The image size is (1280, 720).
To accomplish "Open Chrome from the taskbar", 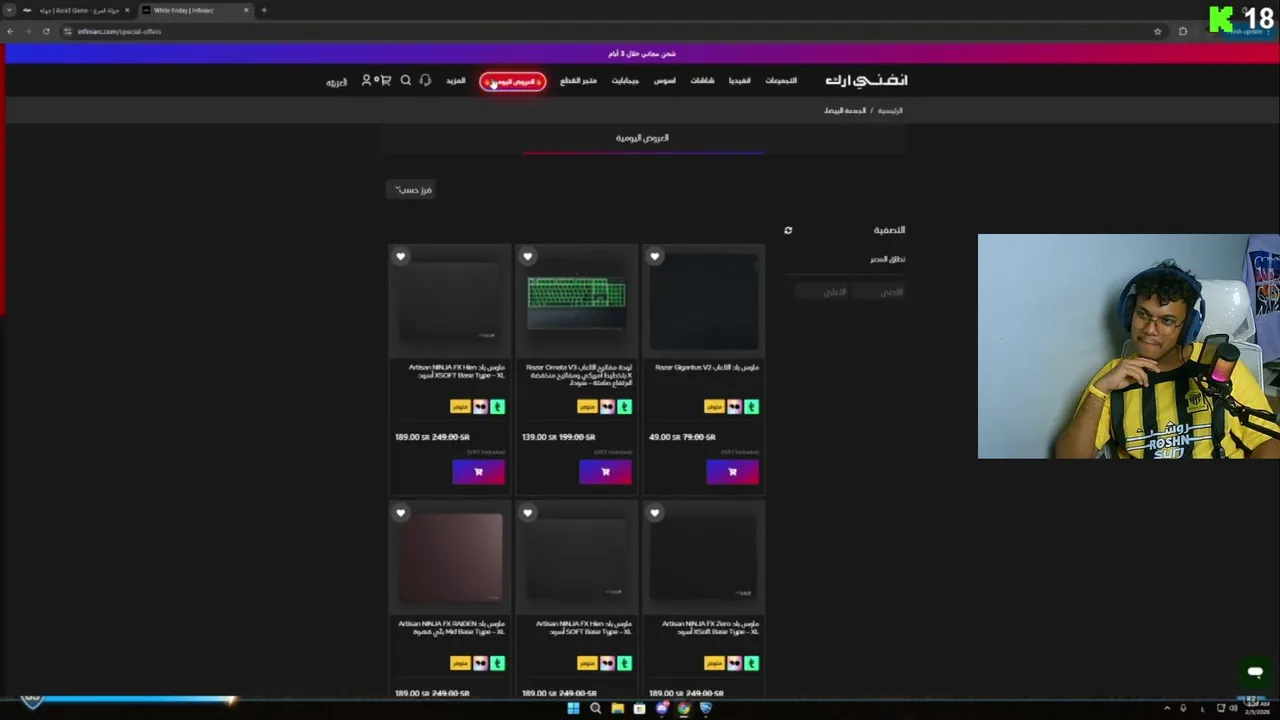I will (683, 708).
